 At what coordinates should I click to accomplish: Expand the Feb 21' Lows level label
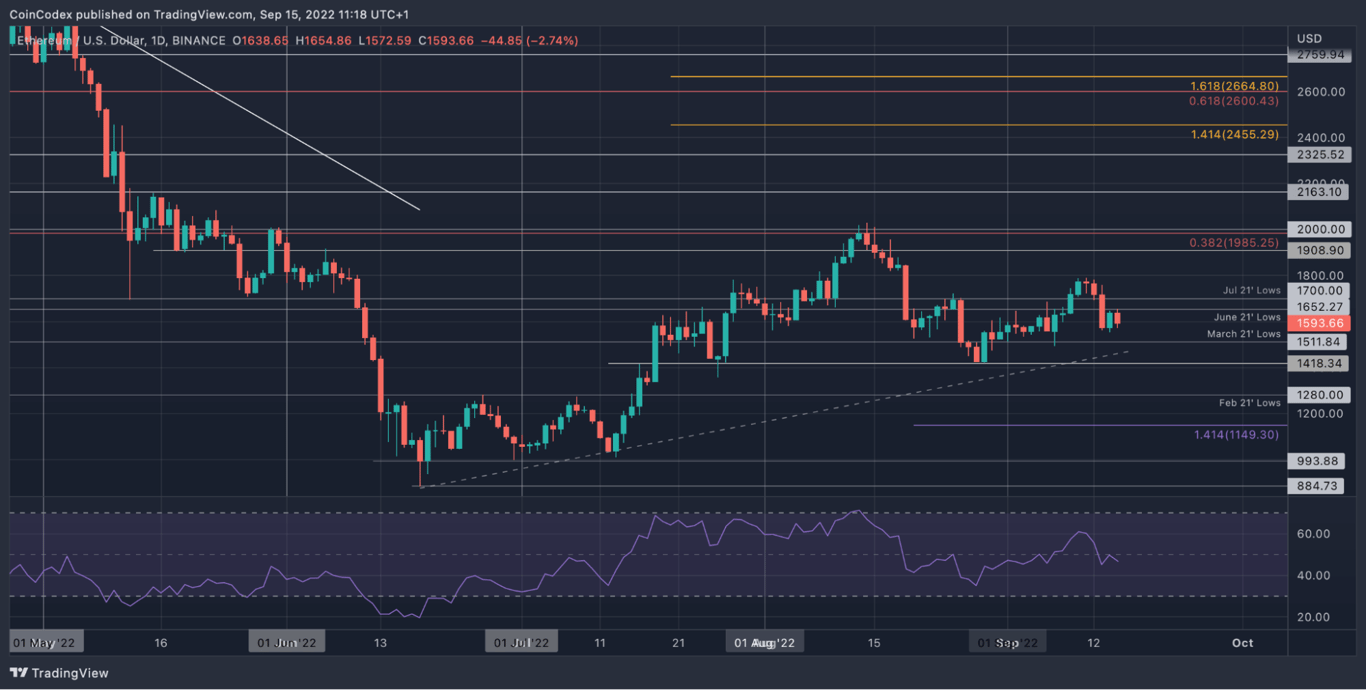click(1248, 403)
